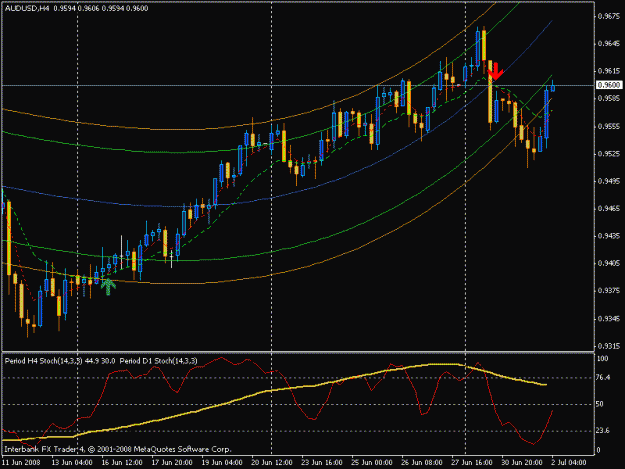Click the highlighted 0.9600 current price label
This screenshot has width=625, height=469.
click(x=609, y=85)
